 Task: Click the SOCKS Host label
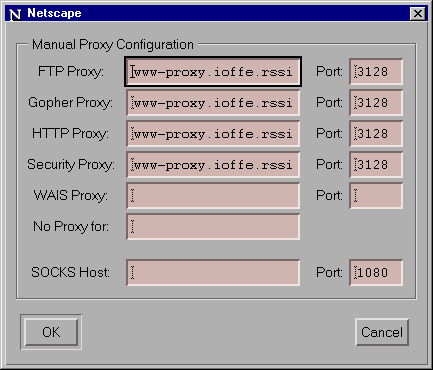click(x=70, y=272)
